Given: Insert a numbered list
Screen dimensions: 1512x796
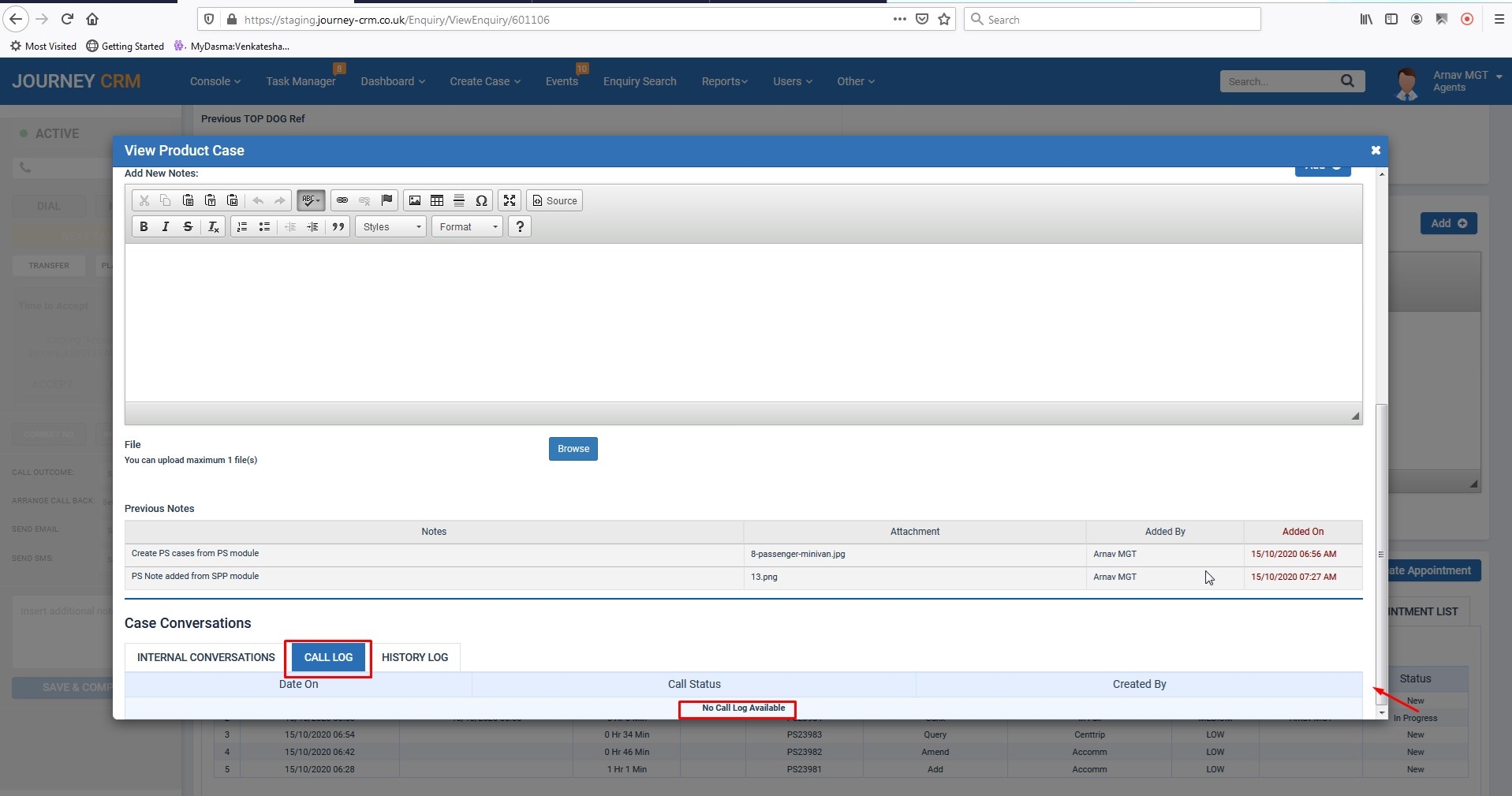Looking at the screenshot, I should [x=242, y=226].
